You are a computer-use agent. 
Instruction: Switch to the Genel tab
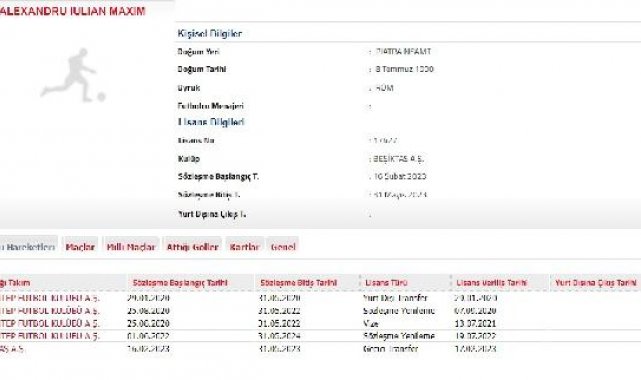point(283,247)
